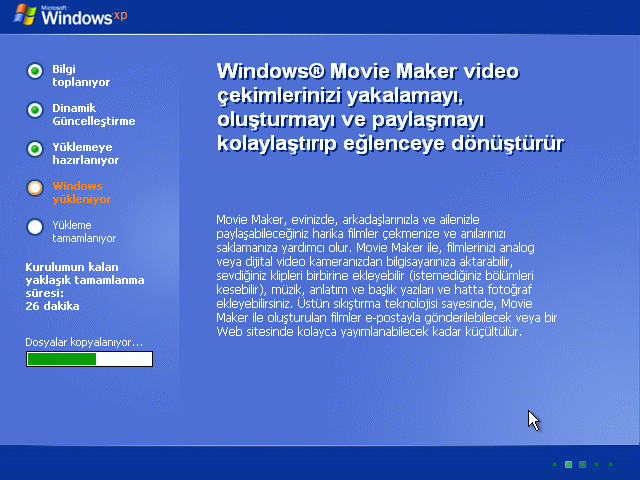Click the 'Yüklemeye hazırlanıyor' completed step bullet
640x480 pixels.
pyautogui.click(x=35, y=148)
